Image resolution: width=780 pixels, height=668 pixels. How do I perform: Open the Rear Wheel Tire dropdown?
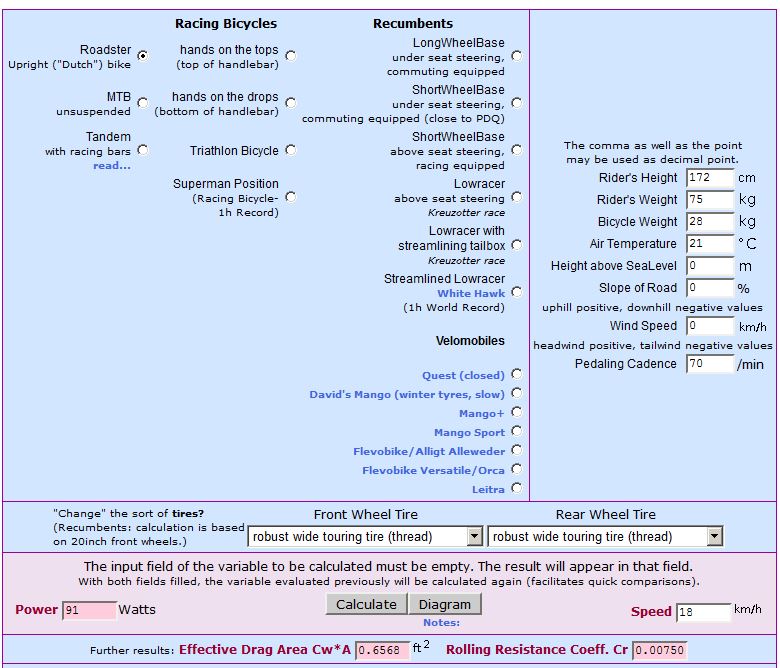605,536
